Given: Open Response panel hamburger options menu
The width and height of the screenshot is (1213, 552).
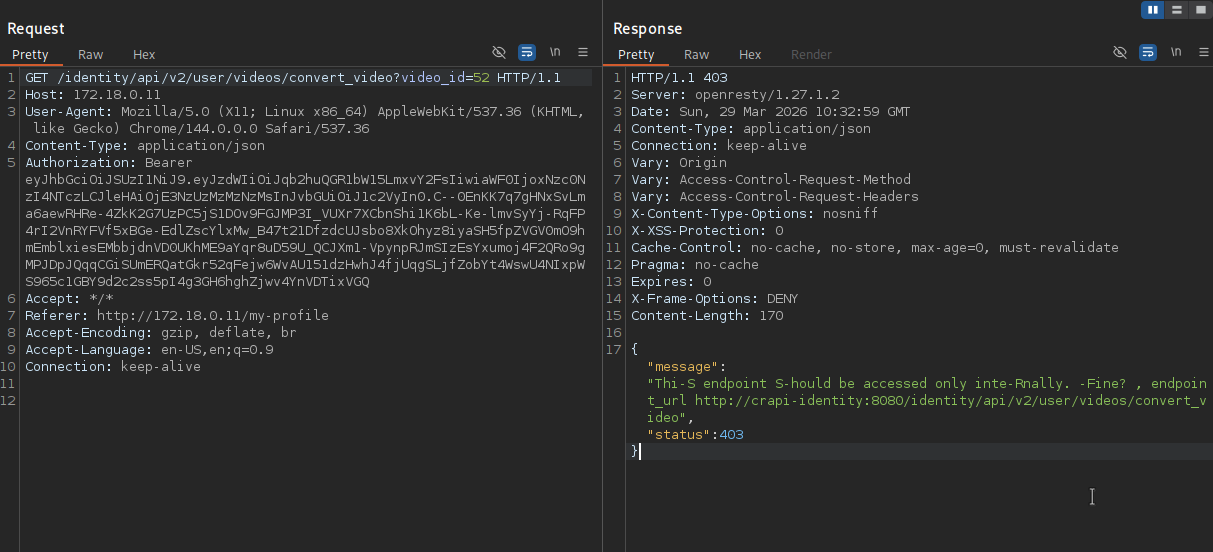Looking at the screenshot, I should (1202, 52).
